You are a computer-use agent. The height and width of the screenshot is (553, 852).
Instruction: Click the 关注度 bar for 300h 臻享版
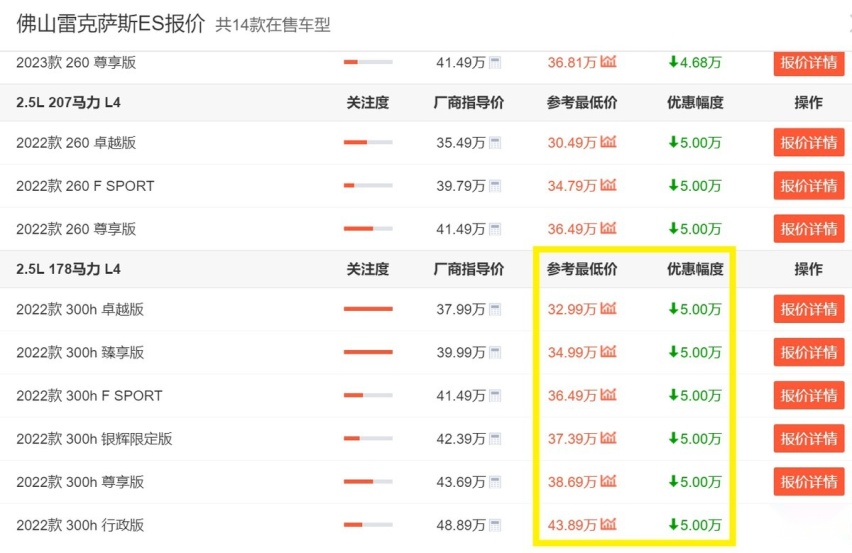pos(367,352)
